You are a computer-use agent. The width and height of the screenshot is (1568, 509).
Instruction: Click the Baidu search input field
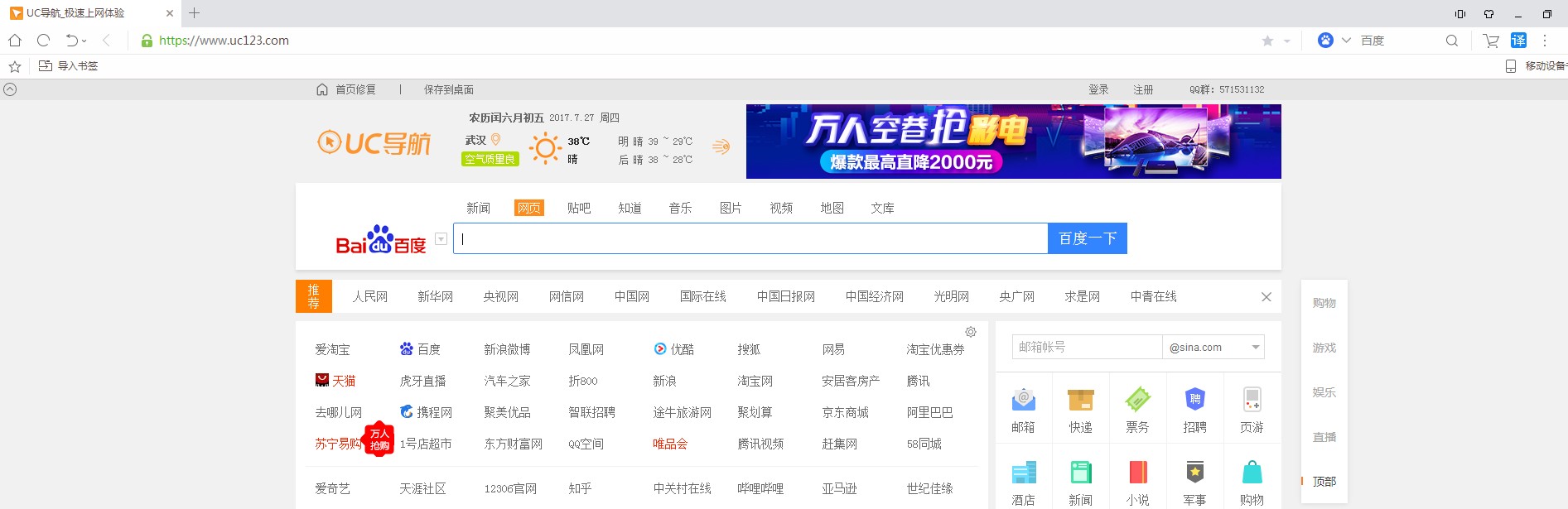click(750, 238)
